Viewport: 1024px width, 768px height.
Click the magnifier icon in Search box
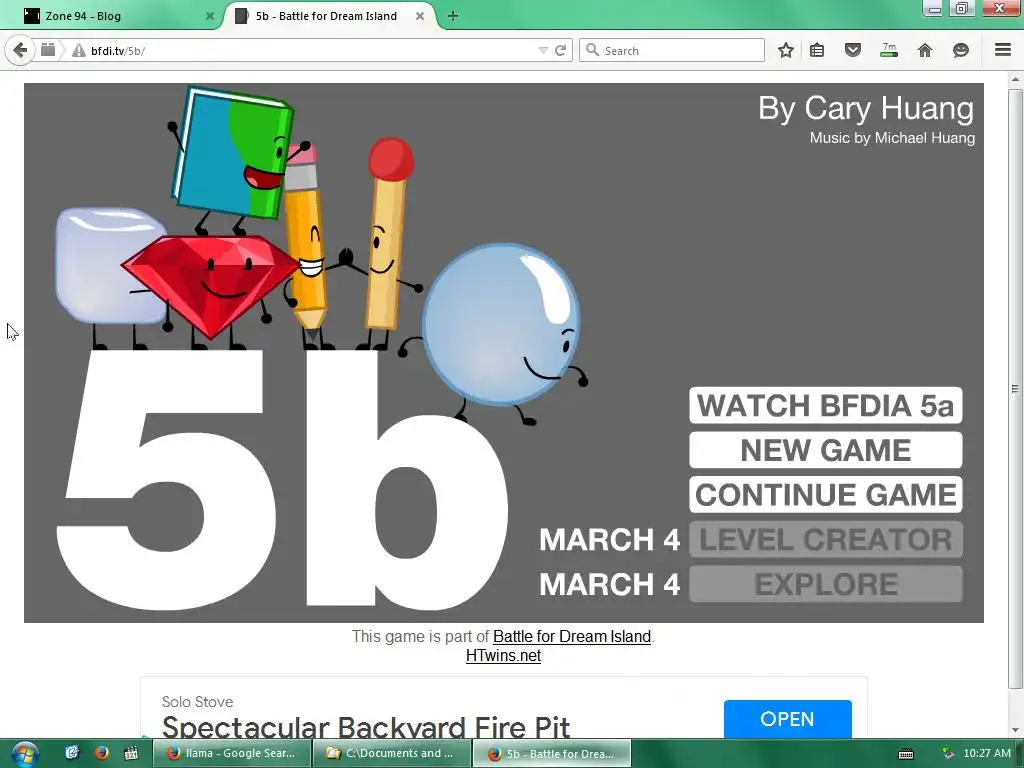(x=592, y=50)
